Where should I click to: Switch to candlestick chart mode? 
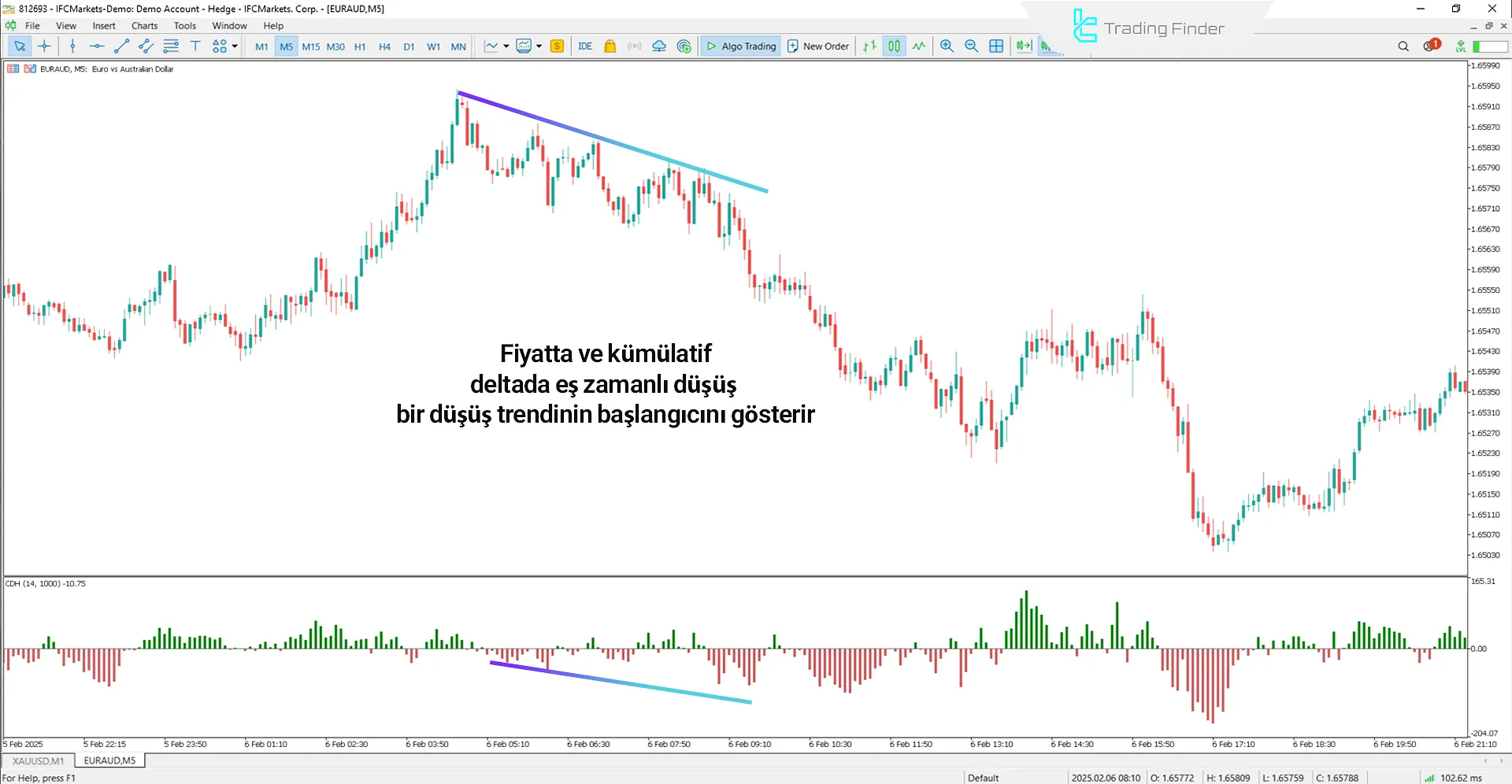pos(894,46)
